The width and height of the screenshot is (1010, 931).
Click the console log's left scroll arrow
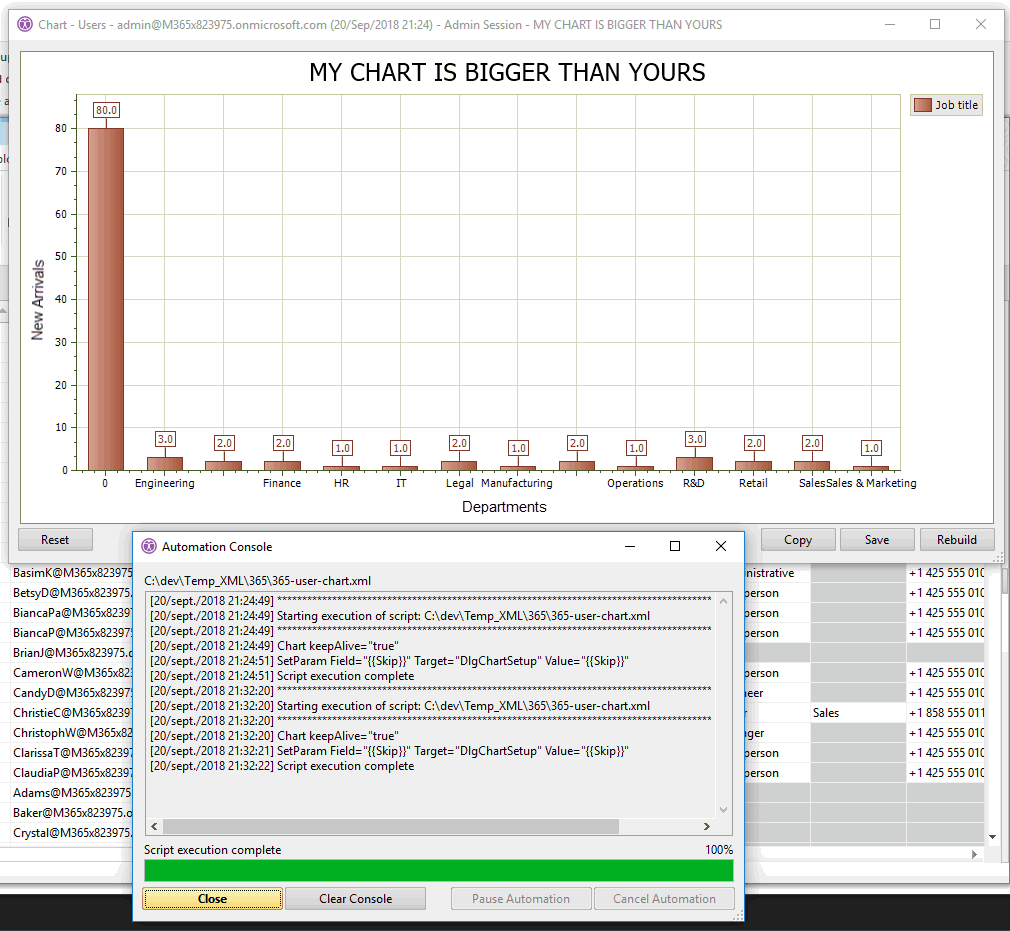point(155,827)
